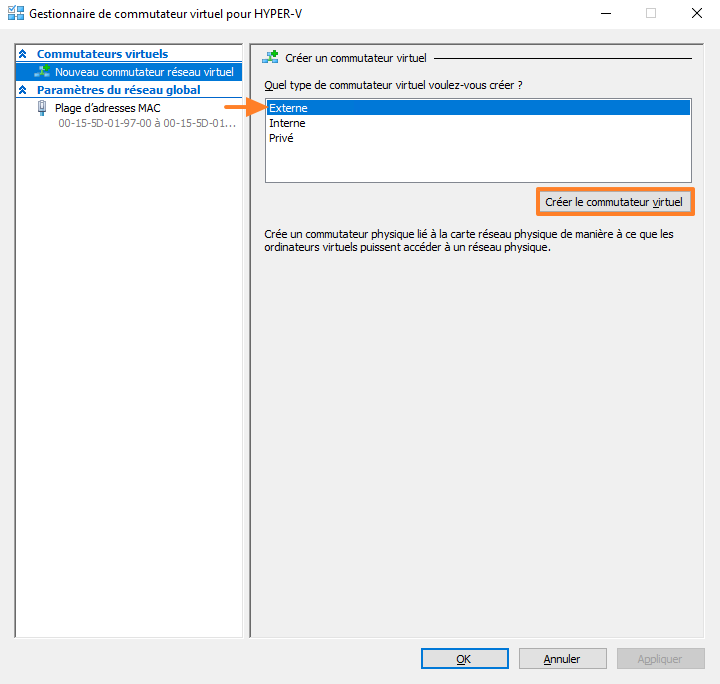Minimize the switch manager window
This screenshot has height=684, width=720.
click(x=605, y=14)
